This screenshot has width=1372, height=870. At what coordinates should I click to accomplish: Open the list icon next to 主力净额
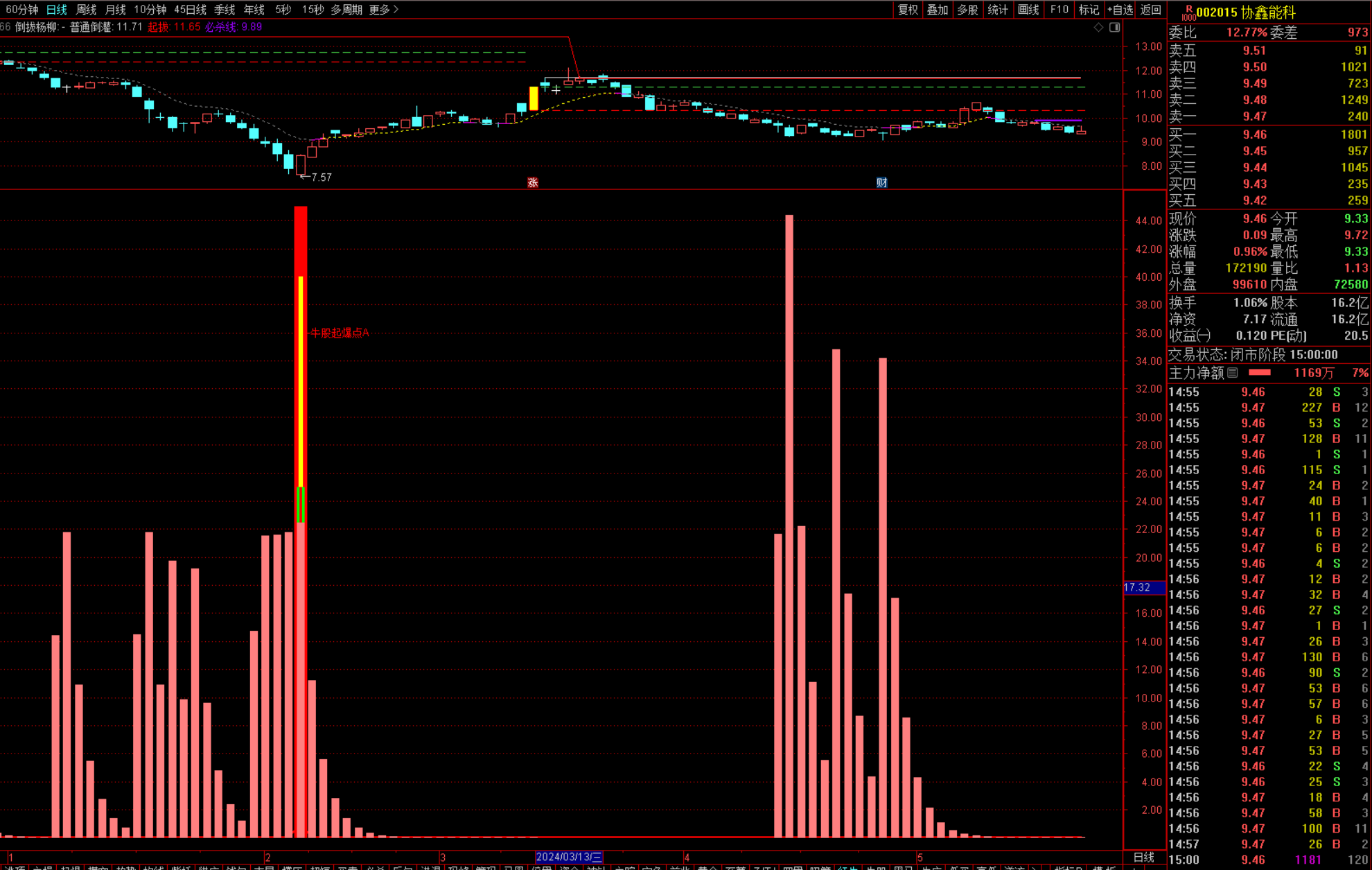pos(1233,373)
